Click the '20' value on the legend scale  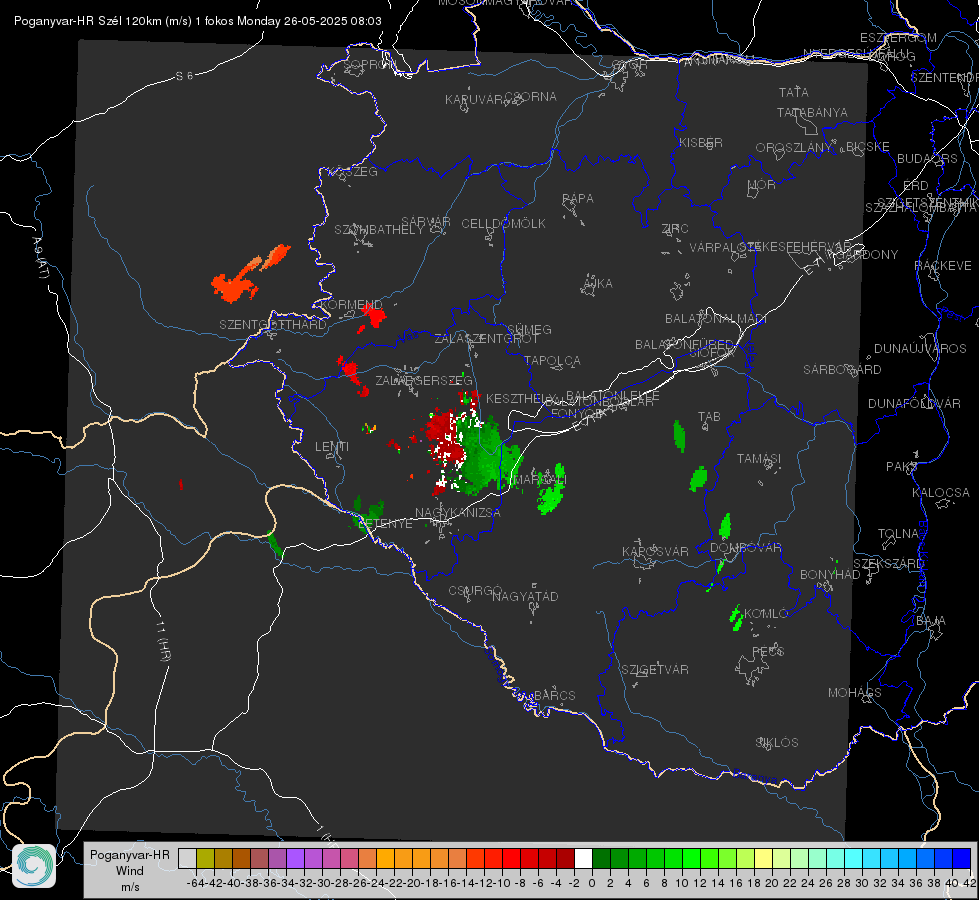click(772, 883)
